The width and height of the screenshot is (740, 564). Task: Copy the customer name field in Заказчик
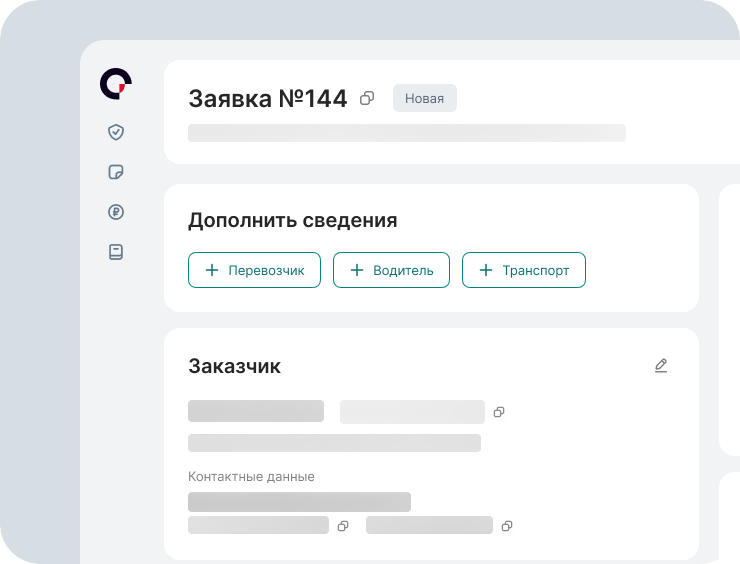click(499, 412)
